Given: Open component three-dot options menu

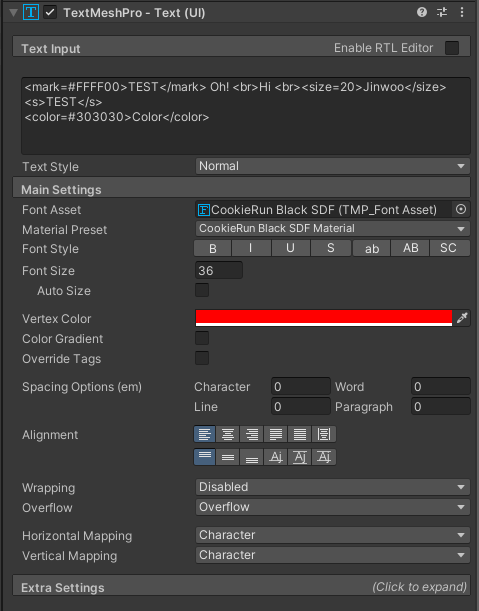Looking at the screenshot, I should point(462,12).
